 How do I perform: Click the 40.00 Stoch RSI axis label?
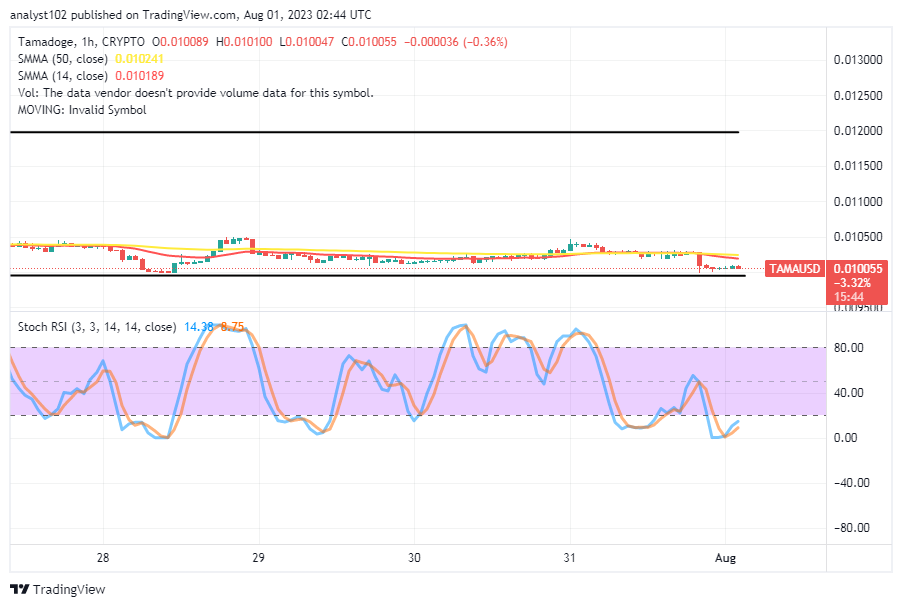849,392
